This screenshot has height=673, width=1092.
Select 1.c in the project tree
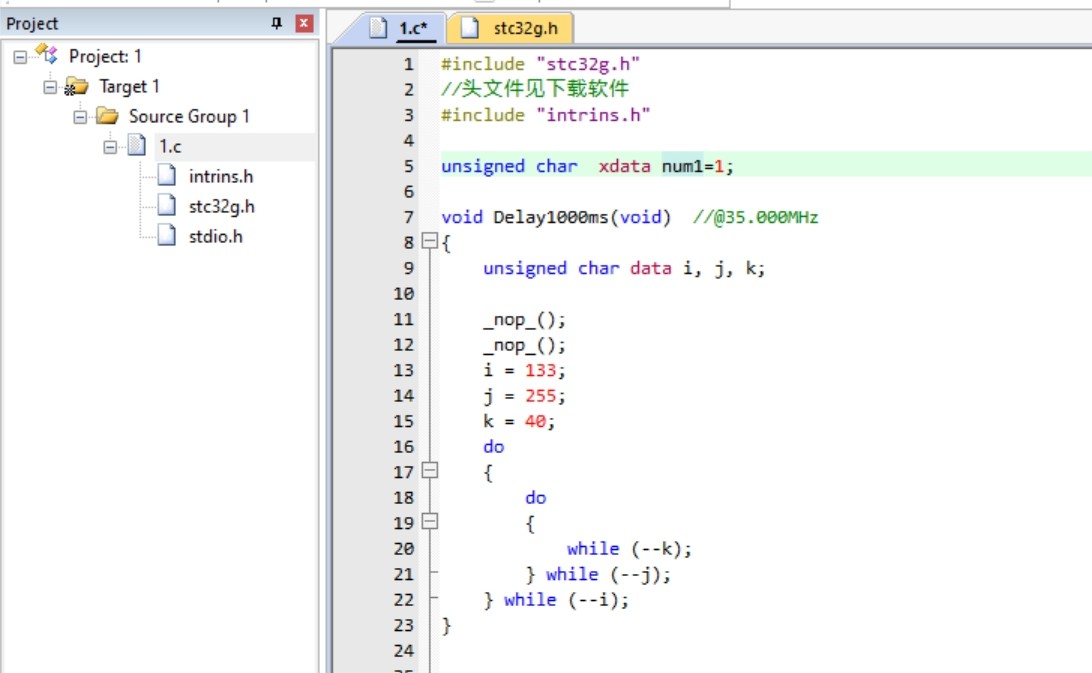[170, 146]
